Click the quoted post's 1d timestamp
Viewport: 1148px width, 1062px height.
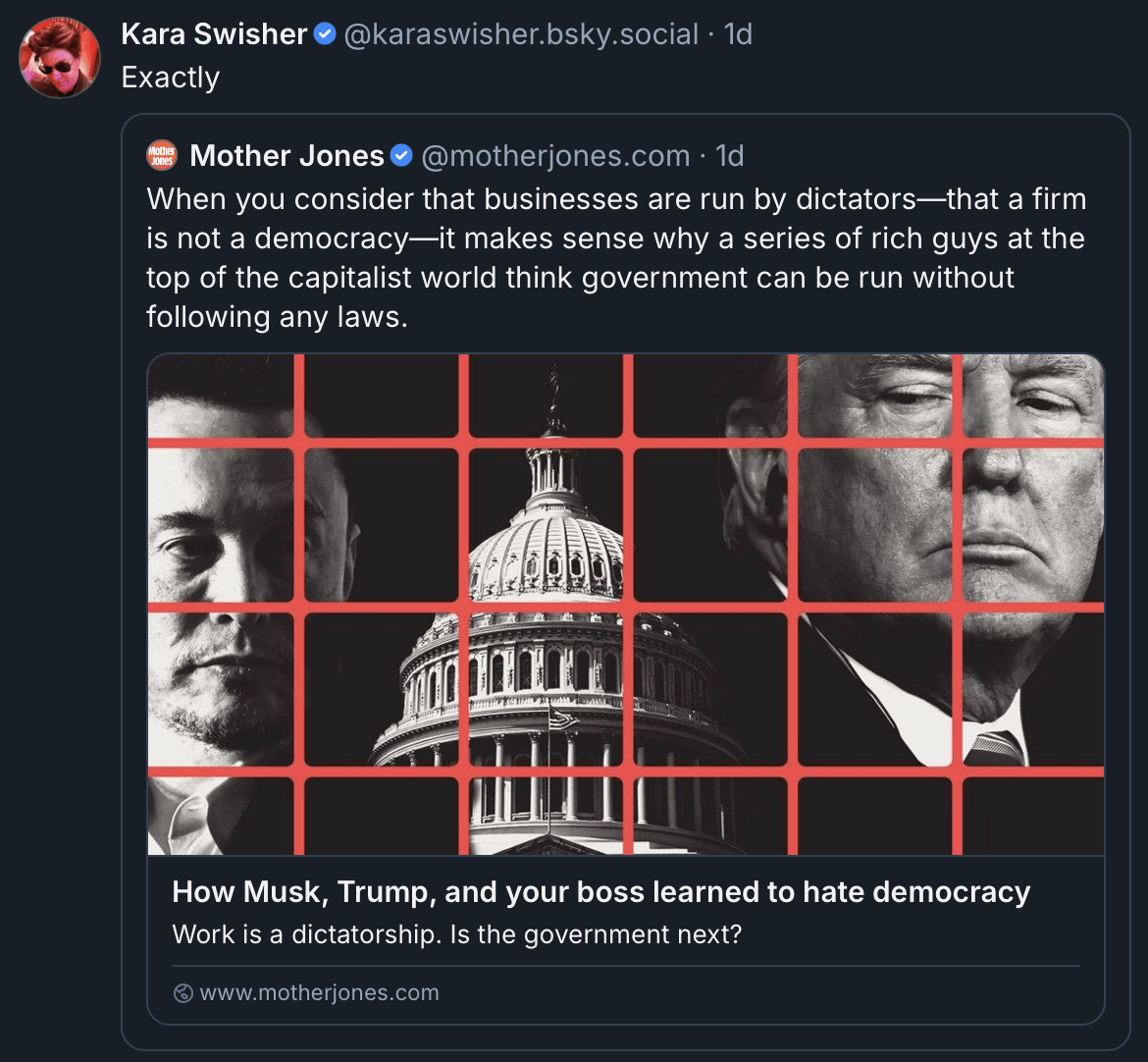point(730,156)
